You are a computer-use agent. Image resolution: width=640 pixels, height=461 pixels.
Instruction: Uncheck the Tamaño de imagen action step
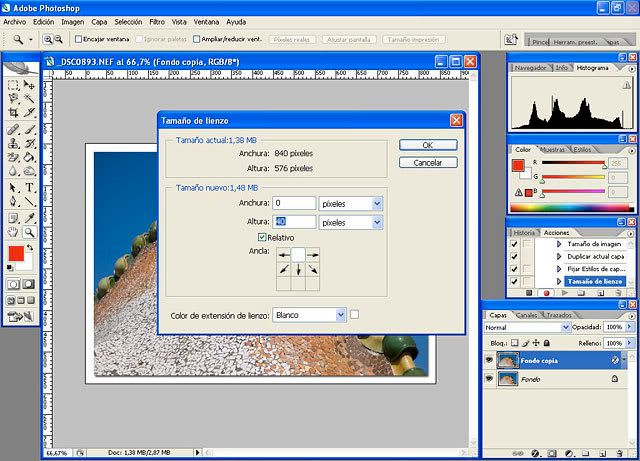click(x=514, y=244)
